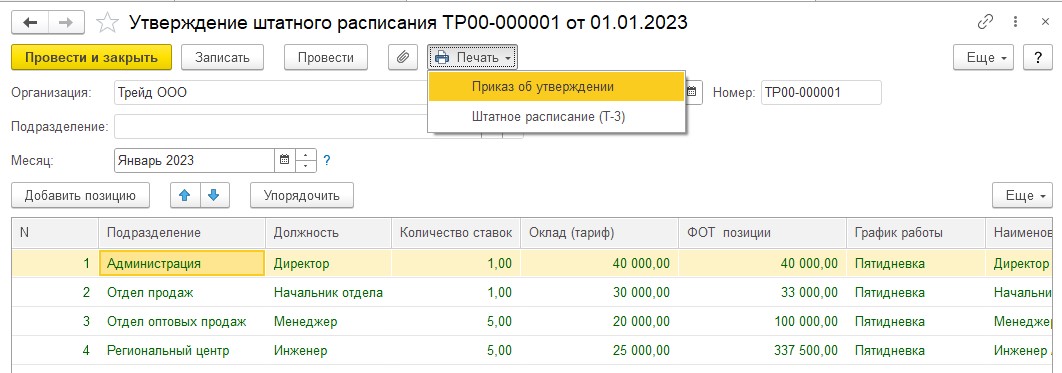
Task: Open the table Еще dropdown menu
Action: pyautogui.click(x=1022, y=196)
